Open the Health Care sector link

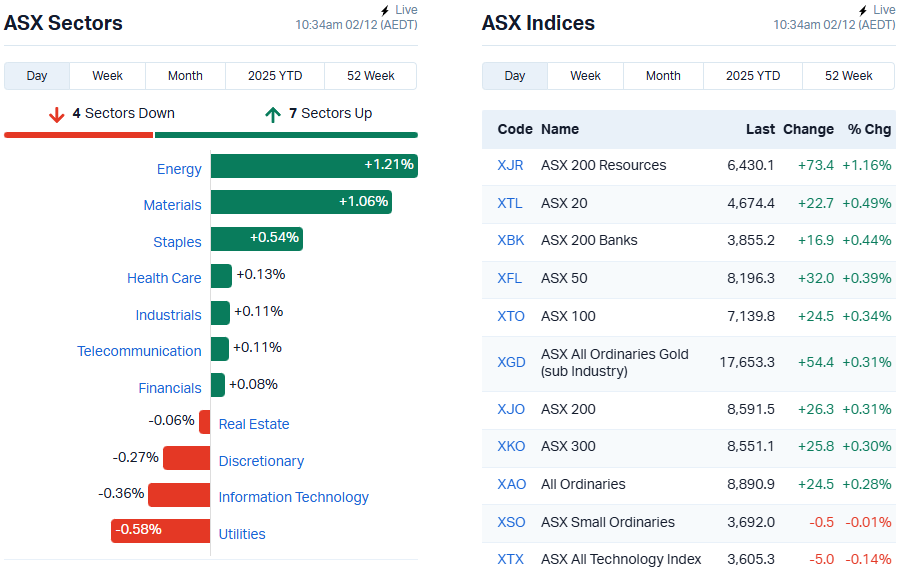click(164, 278)
